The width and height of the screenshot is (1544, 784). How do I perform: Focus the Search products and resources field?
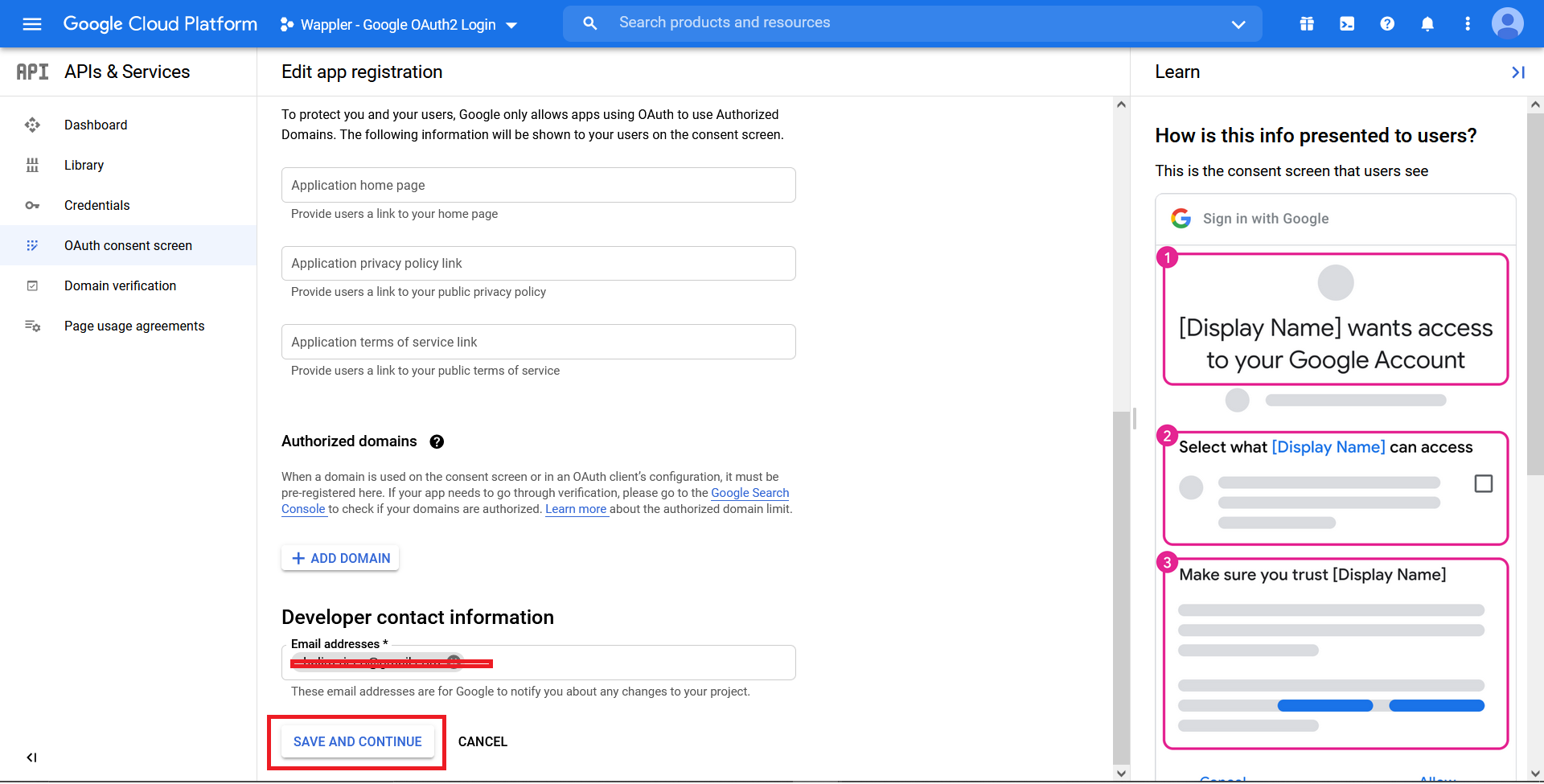click(x=913, y=23)
